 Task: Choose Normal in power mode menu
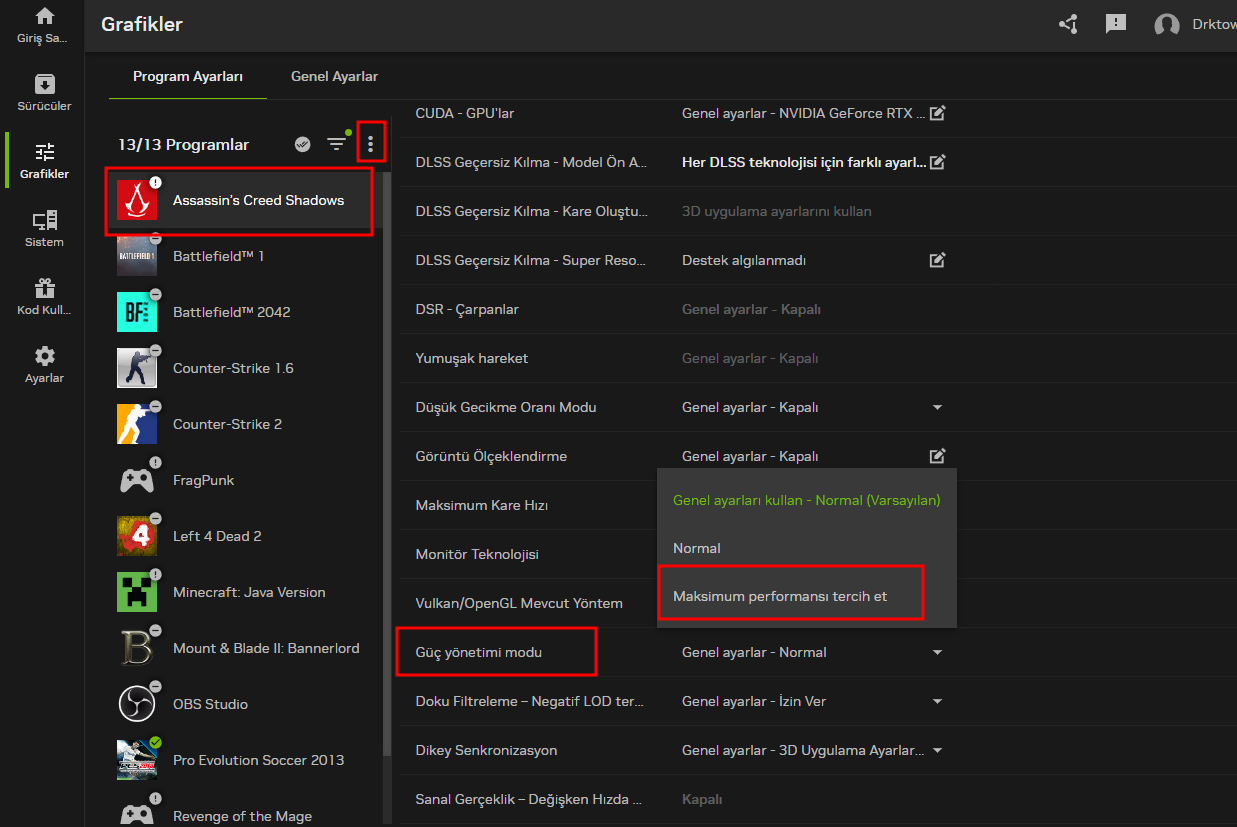pyautogui.click(x=806, y=548)
